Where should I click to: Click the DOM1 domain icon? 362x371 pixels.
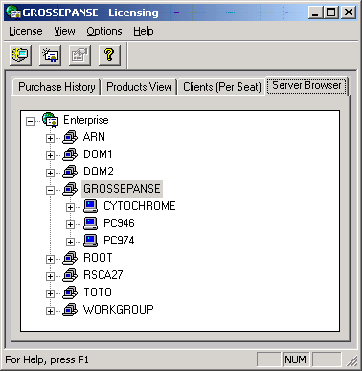pyautogui.click(x=70, y=154)
